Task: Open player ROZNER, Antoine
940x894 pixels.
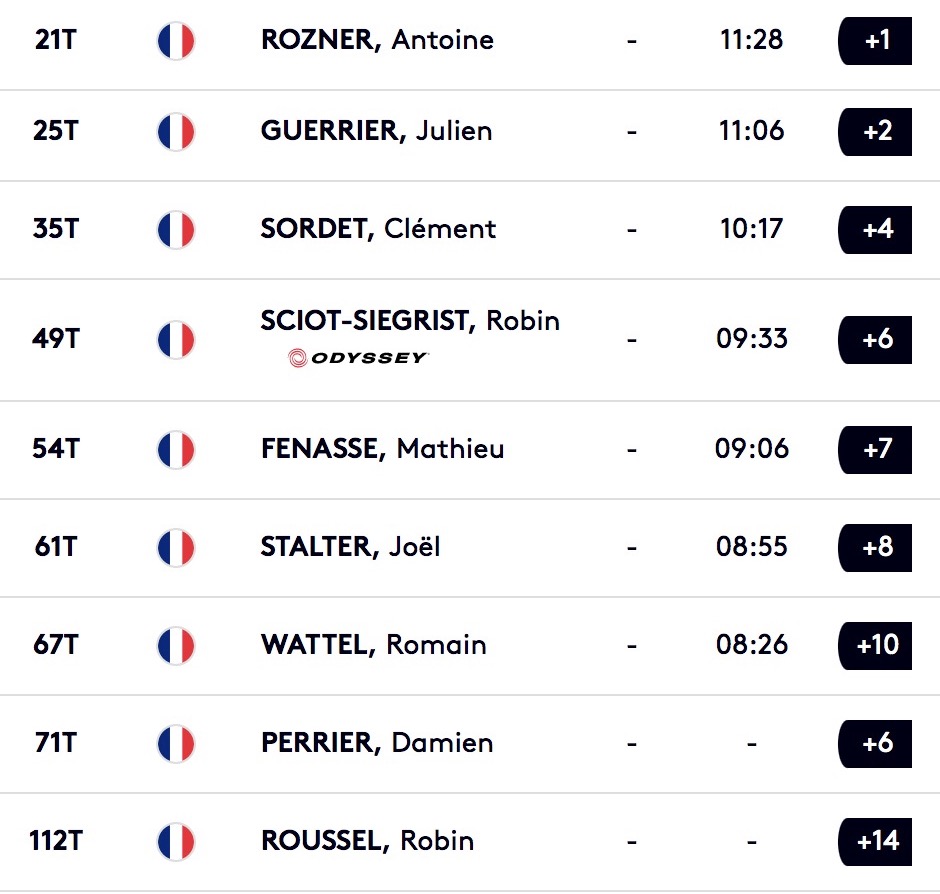Action: pyautogui.click(x=377, y=40)
